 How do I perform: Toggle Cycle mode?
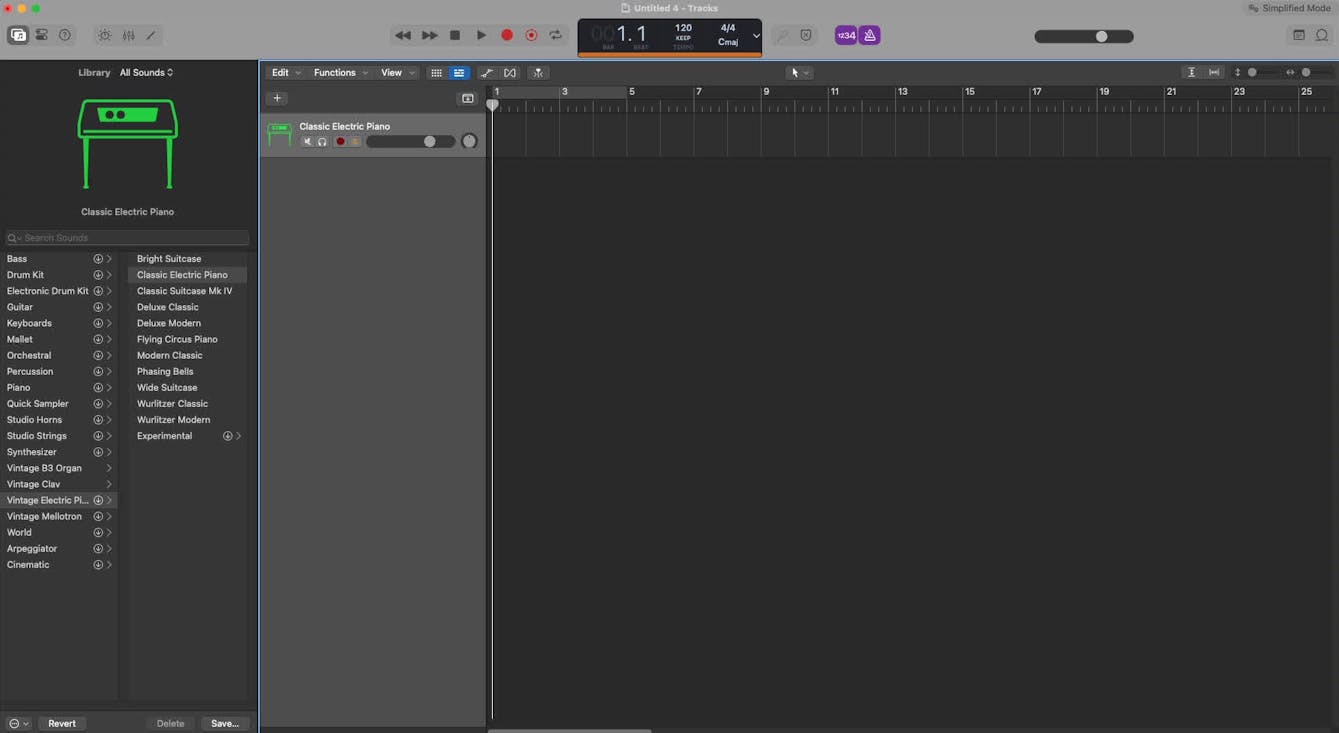(556, 35)
